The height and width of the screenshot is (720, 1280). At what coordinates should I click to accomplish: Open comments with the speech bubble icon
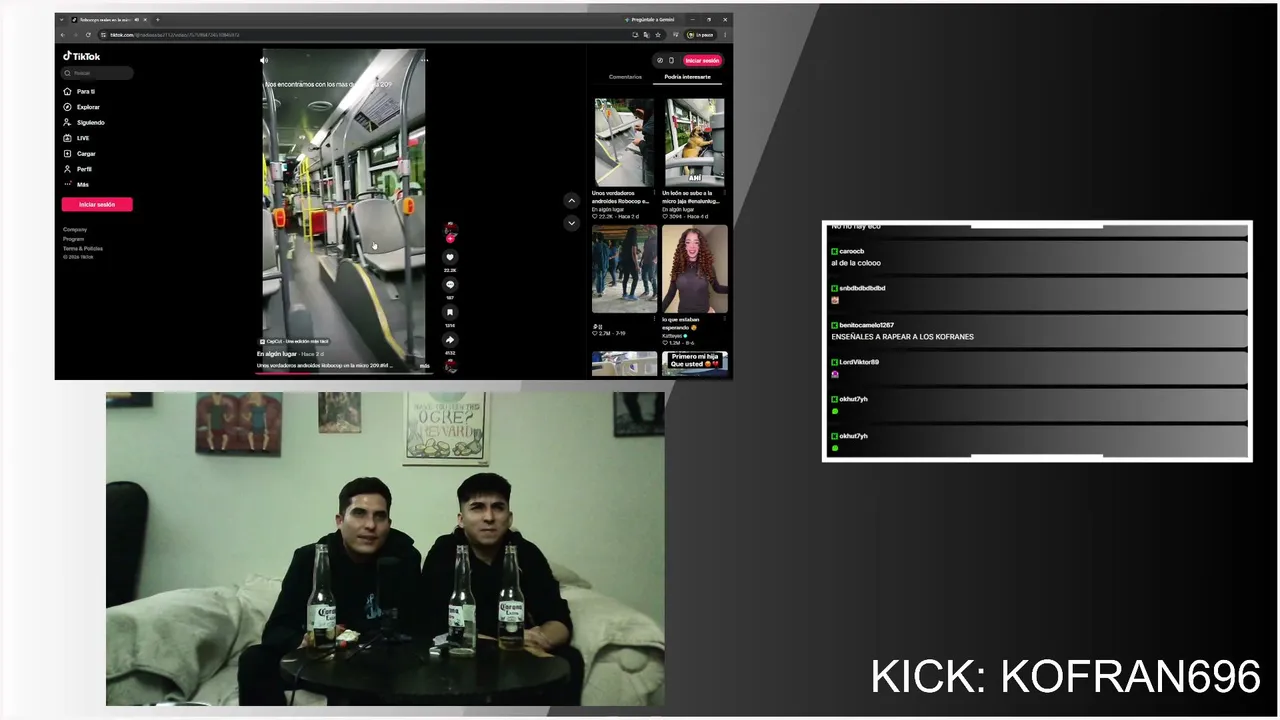coord(450,285)
